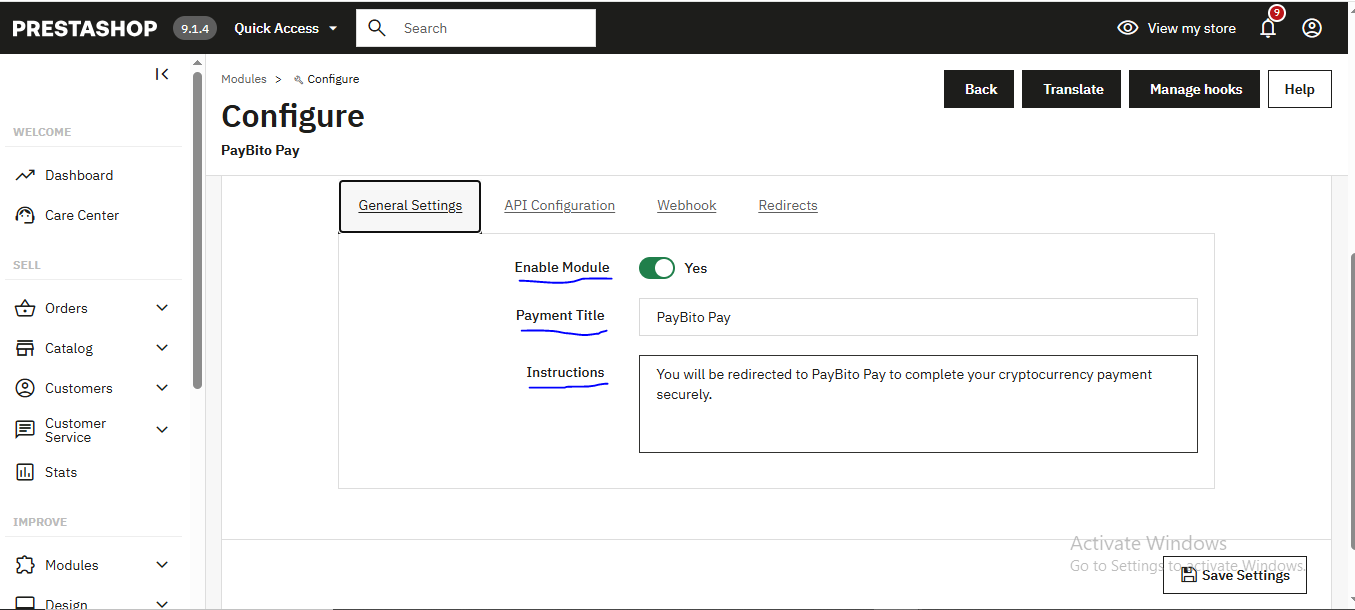
Task: Click the Translate button
Action: (1071, 89)
